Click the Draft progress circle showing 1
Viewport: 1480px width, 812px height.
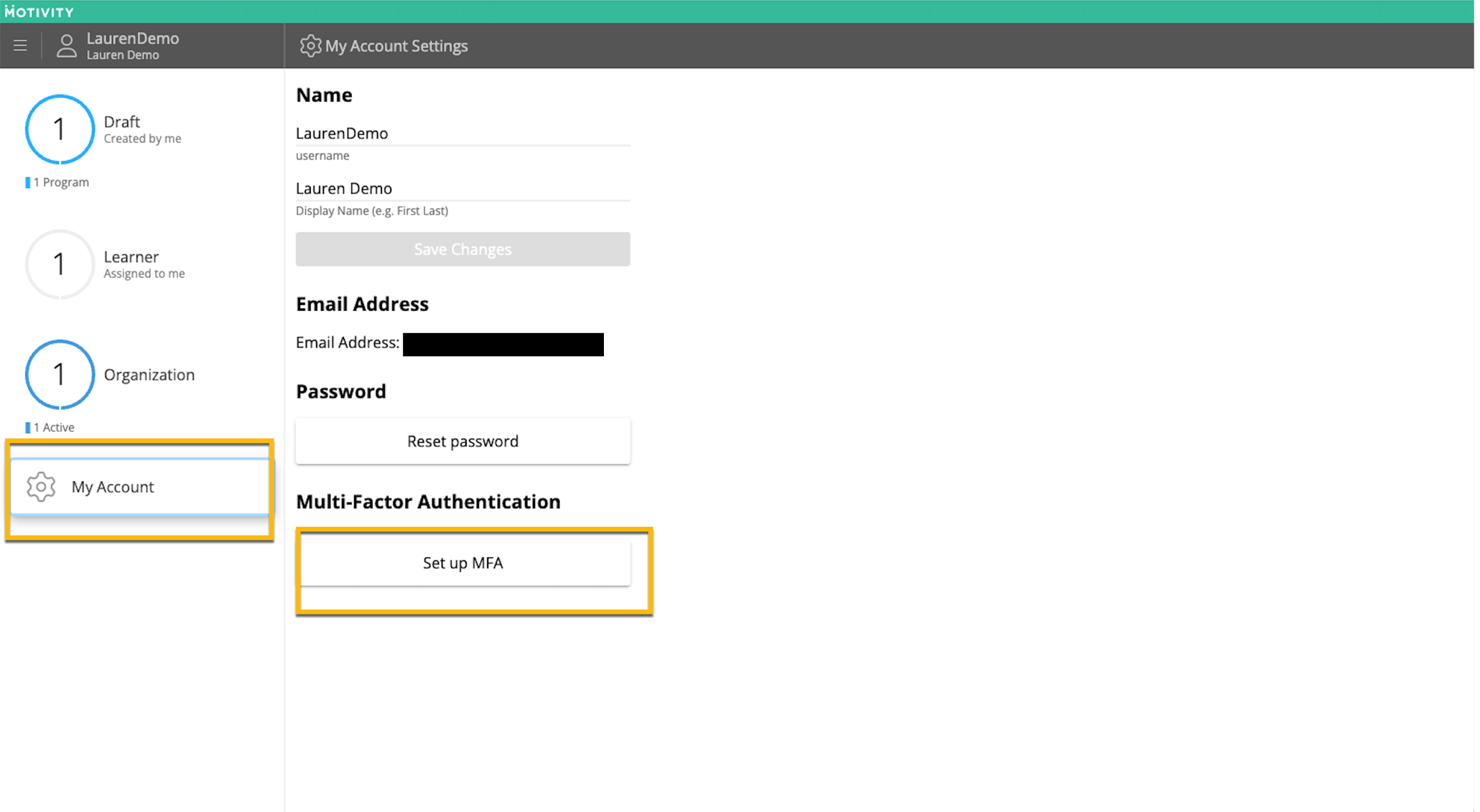point(60,130)
